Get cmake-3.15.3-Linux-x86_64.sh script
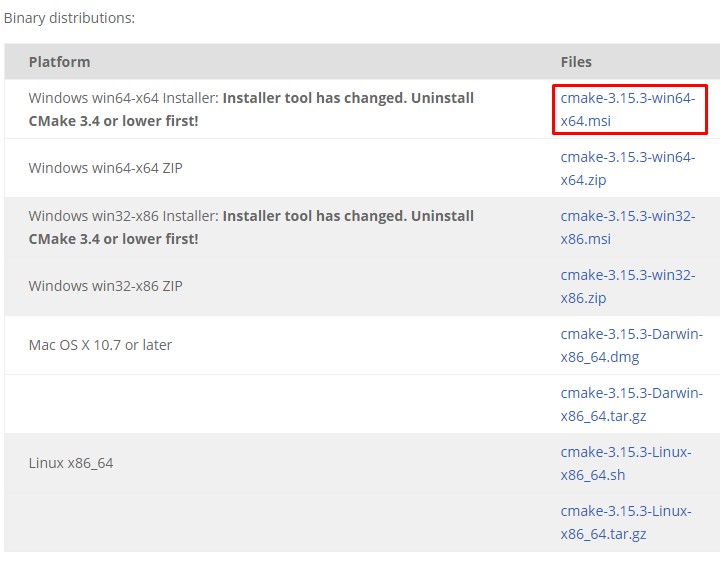The height and width of the screenshot is (561, 720). click(626, 463)
